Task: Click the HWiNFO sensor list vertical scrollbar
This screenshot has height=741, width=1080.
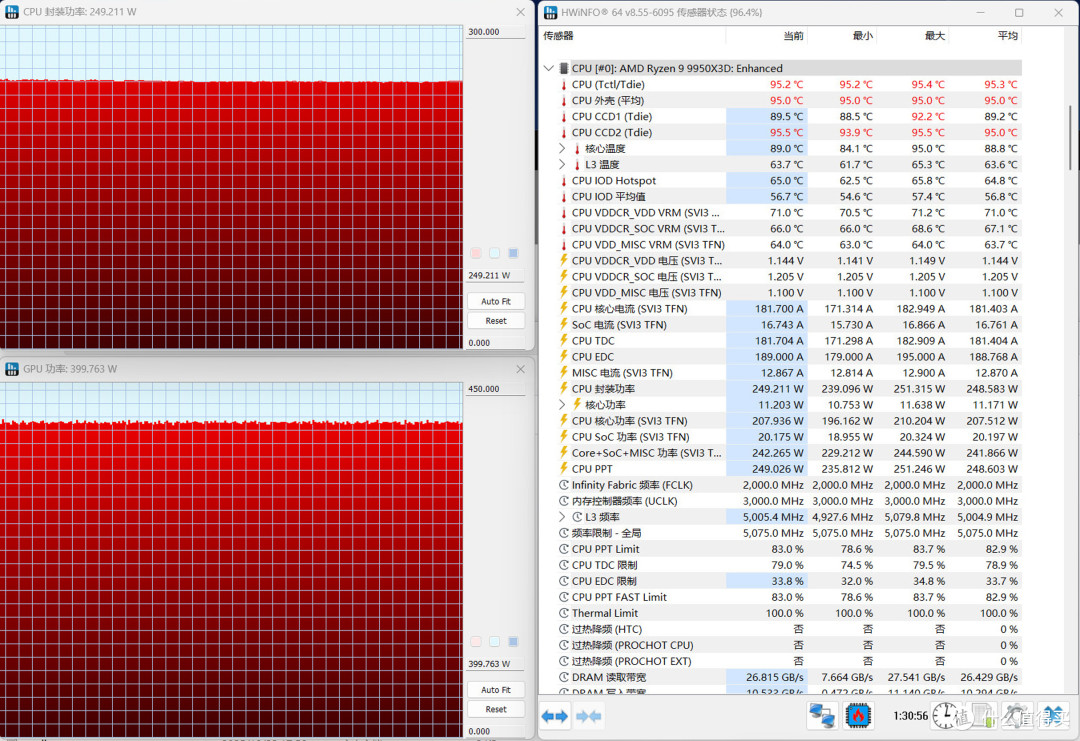Action: 1070,136
